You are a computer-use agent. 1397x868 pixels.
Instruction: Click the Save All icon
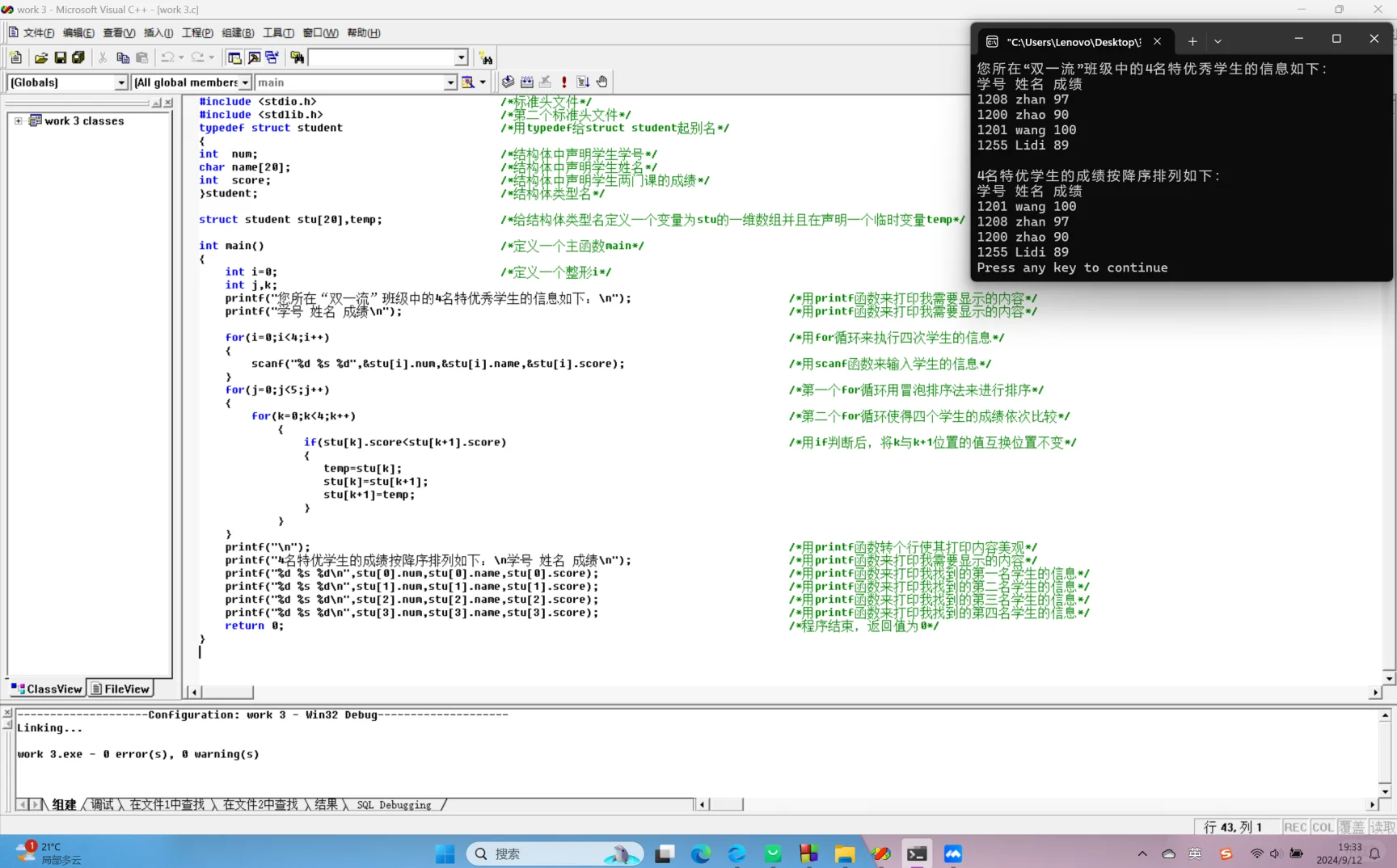click(x=78, y=57)
